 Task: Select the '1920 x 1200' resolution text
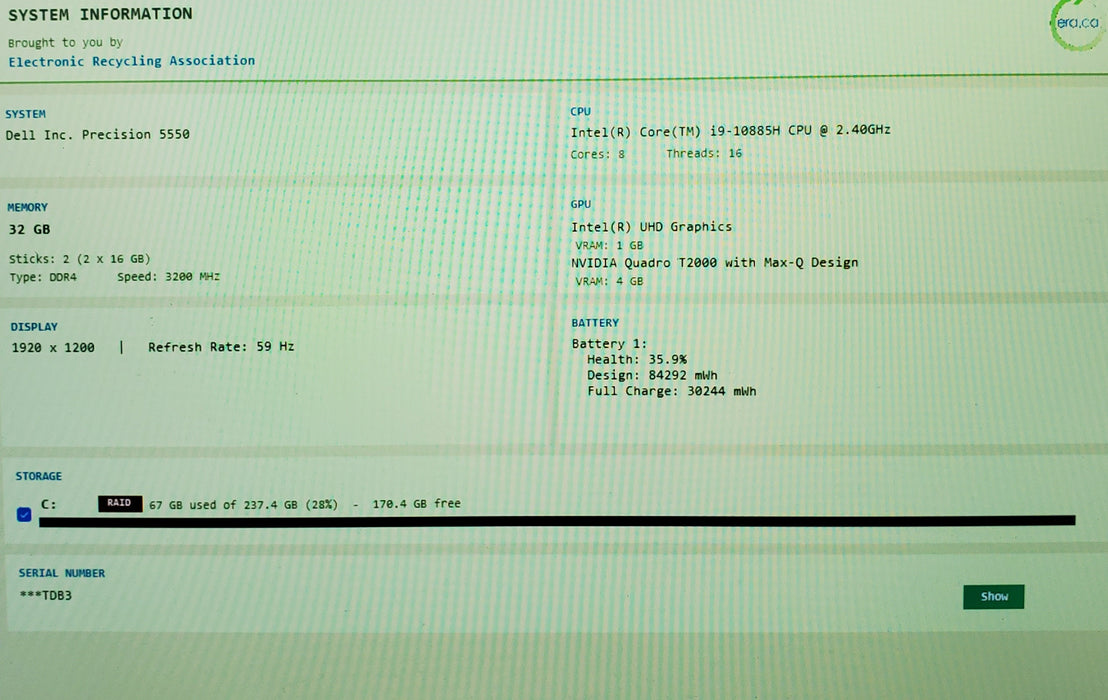click(53, 348)
